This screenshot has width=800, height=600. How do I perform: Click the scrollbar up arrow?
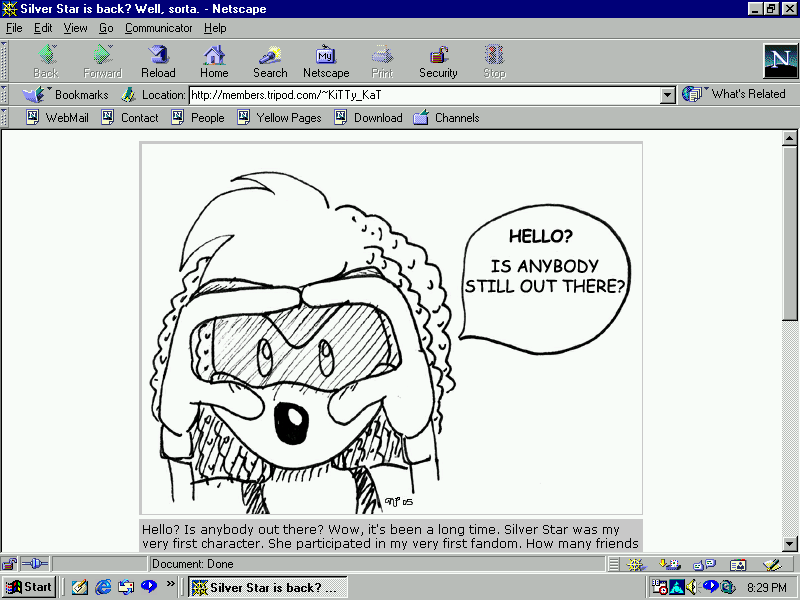pyautogui.click(x=789, y=138)
